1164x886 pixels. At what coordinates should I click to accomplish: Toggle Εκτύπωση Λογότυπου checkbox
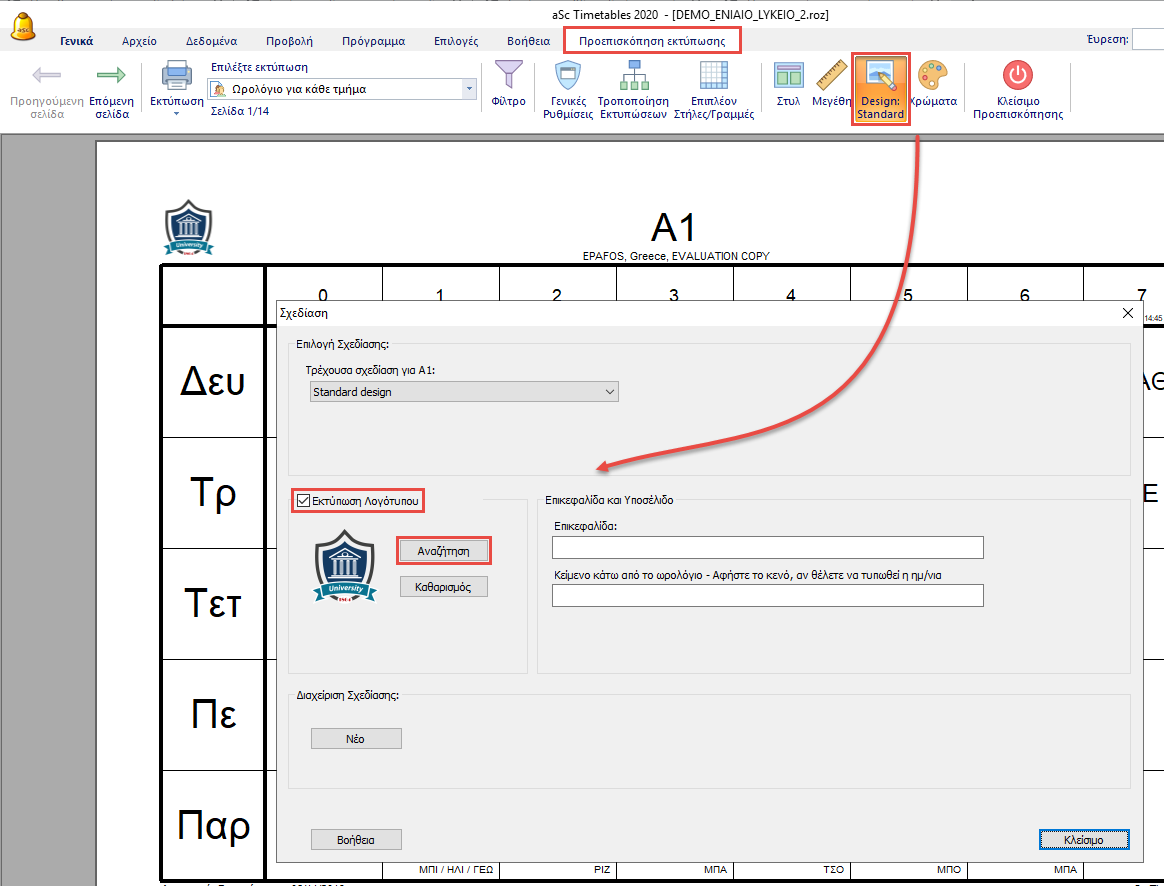click(303, 499)
